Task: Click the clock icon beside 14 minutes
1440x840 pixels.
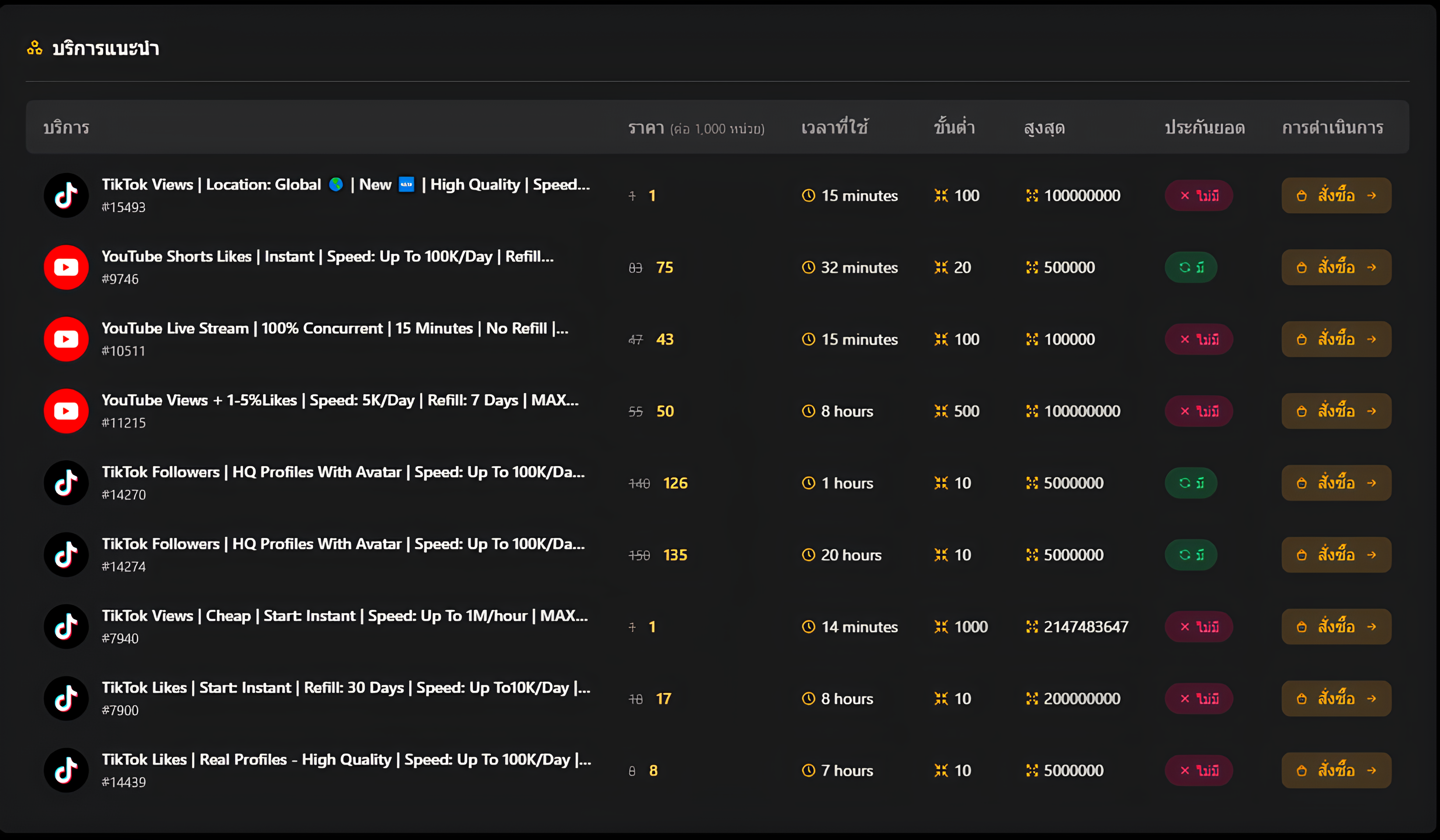Action: coord(808,627)
